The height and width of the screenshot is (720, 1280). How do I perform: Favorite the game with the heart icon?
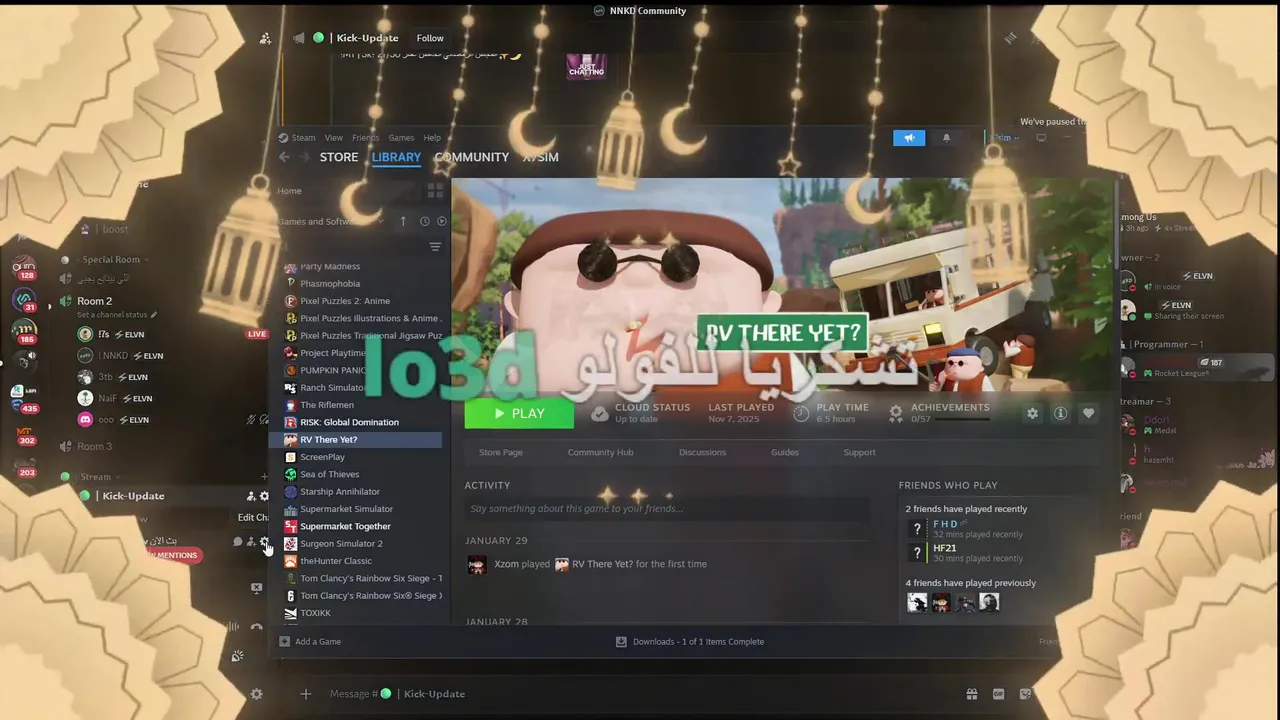click(1088, 413)
